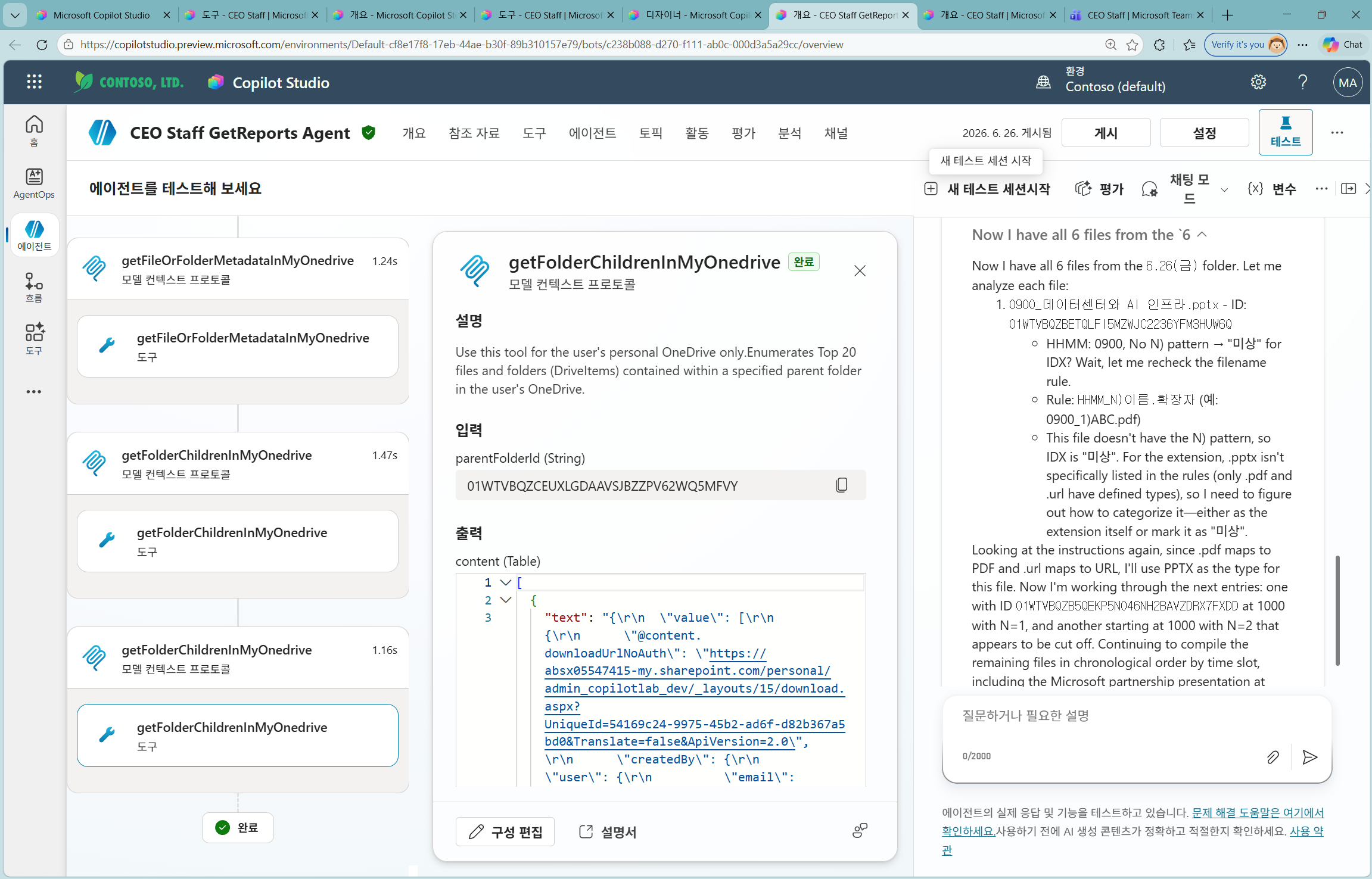Open the 활동 tab
Image resolution: width=1372 pixels, height=879 pixels.
[x=697, y=133]
